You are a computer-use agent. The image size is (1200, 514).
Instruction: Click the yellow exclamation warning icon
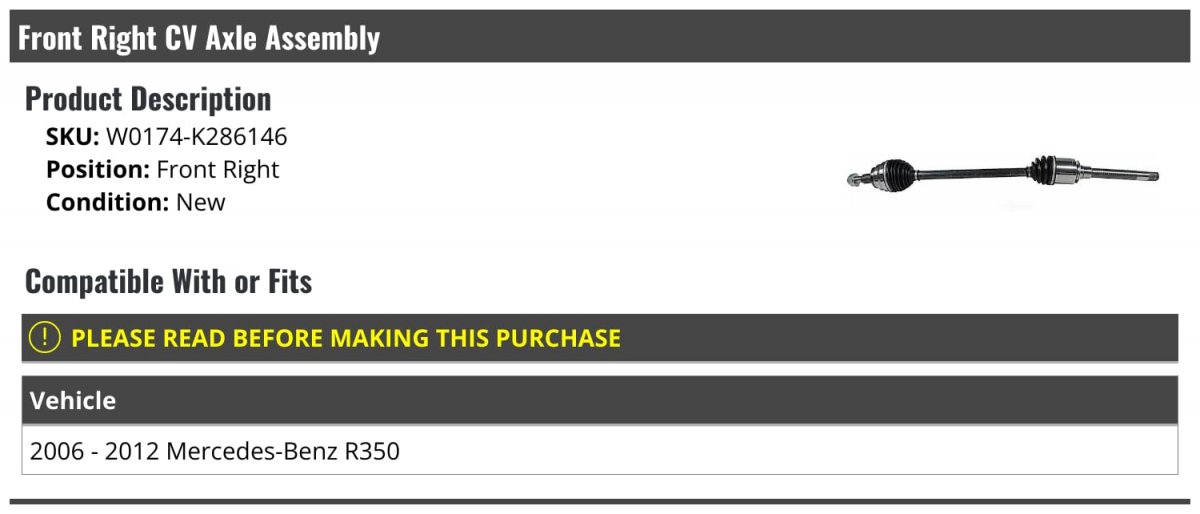coord(45,338)
